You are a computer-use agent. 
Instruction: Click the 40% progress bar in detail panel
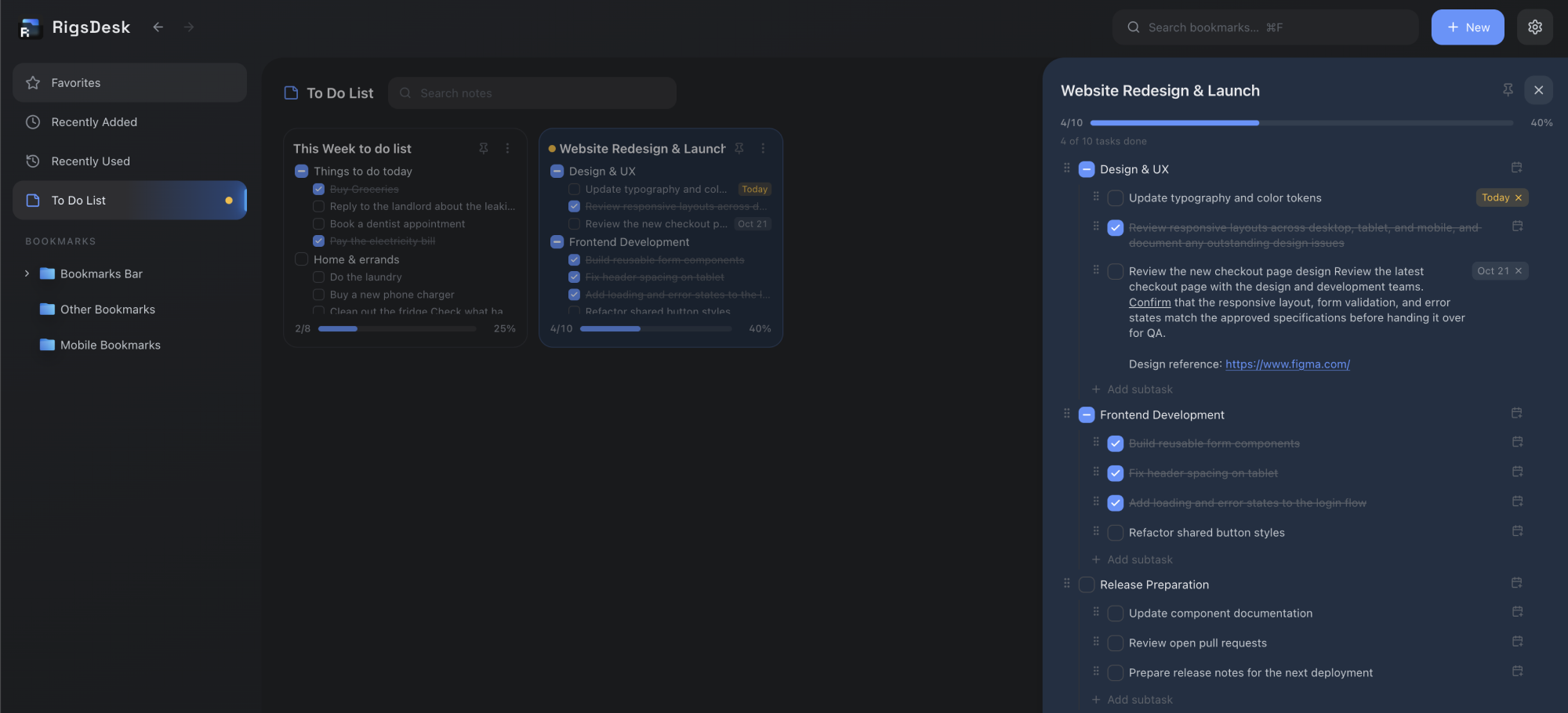(x=1301, y=123)
